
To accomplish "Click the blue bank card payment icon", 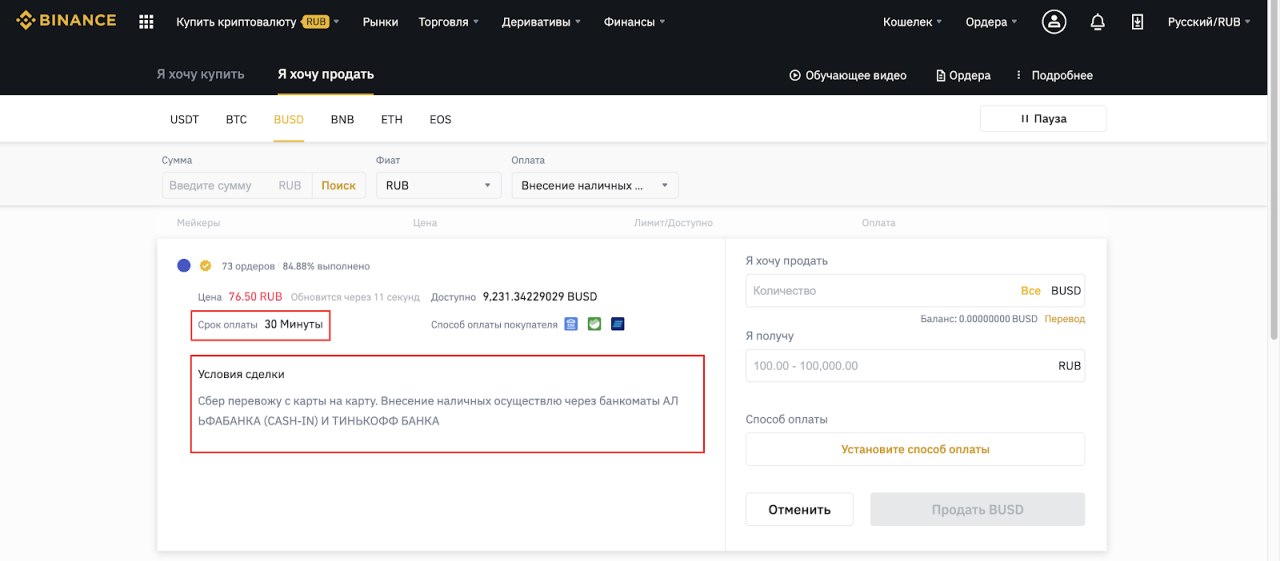I will coord(571,324).
